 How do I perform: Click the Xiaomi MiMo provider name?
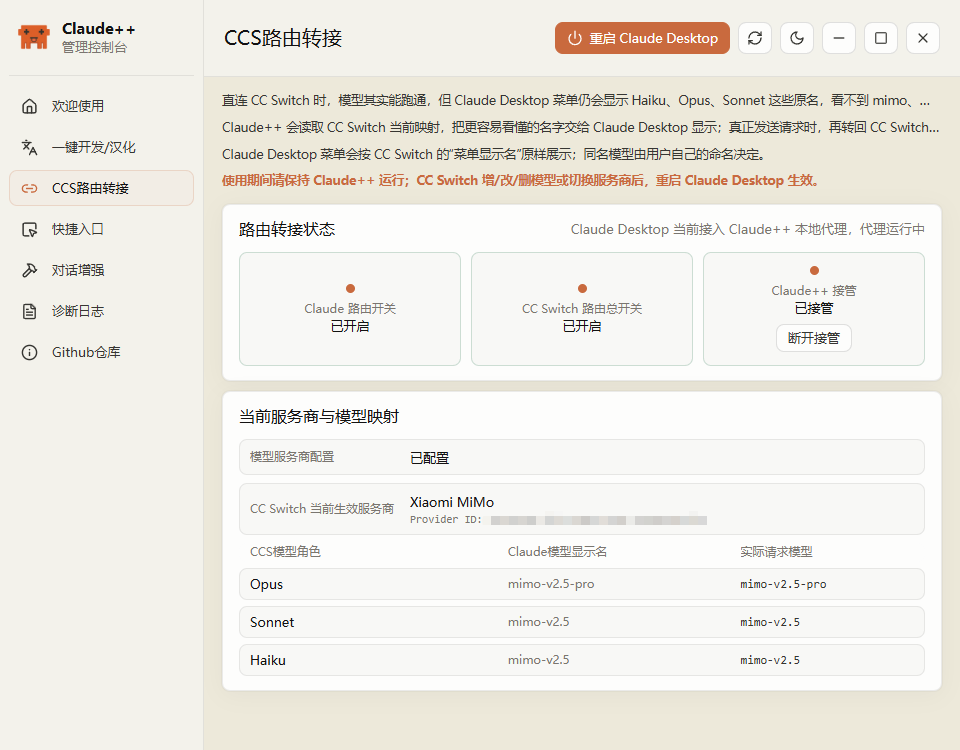tap(452, 502)
